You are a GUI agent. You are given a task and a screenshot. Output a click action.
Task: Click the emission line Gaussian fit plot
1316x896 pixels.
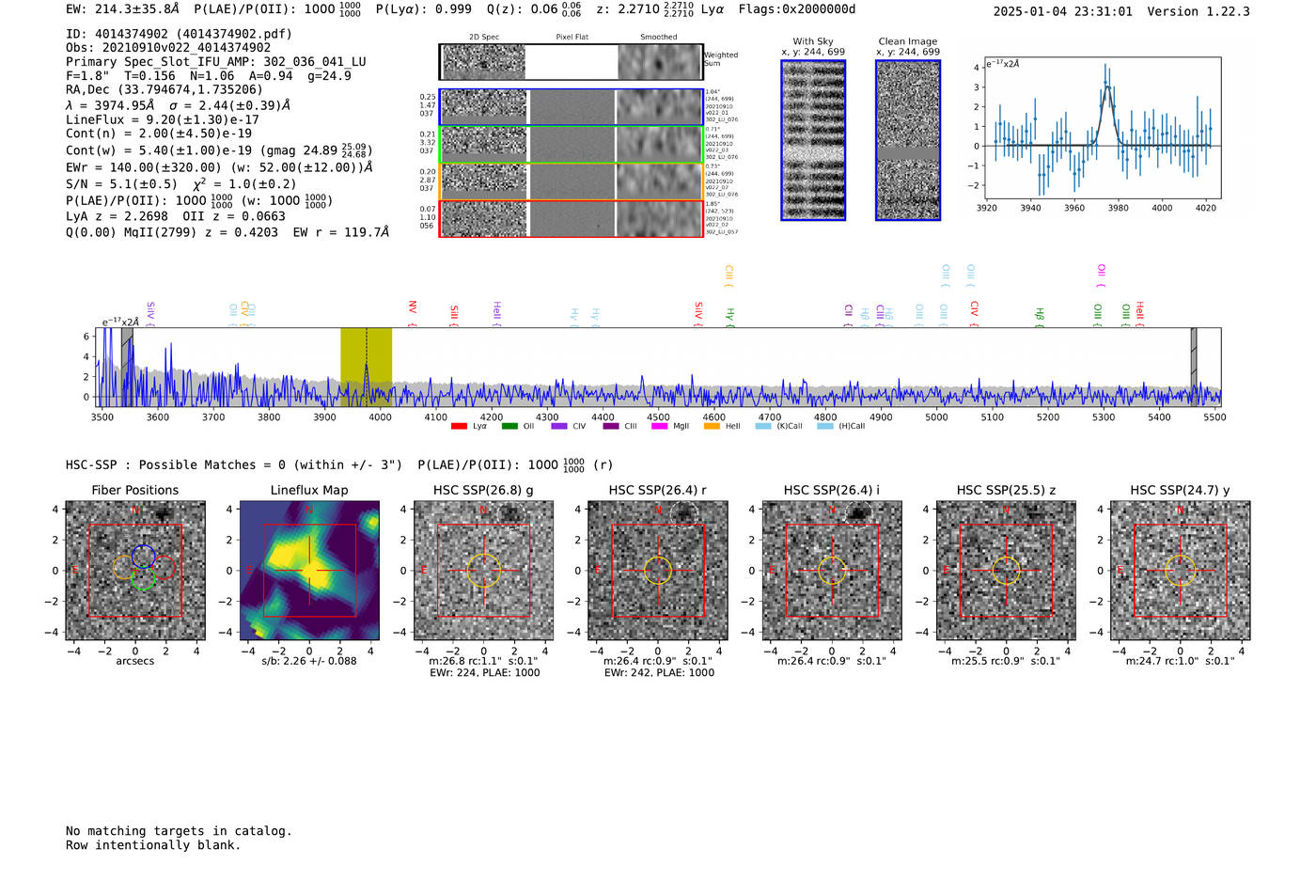pyautogui.click(x=1102, y=128)
